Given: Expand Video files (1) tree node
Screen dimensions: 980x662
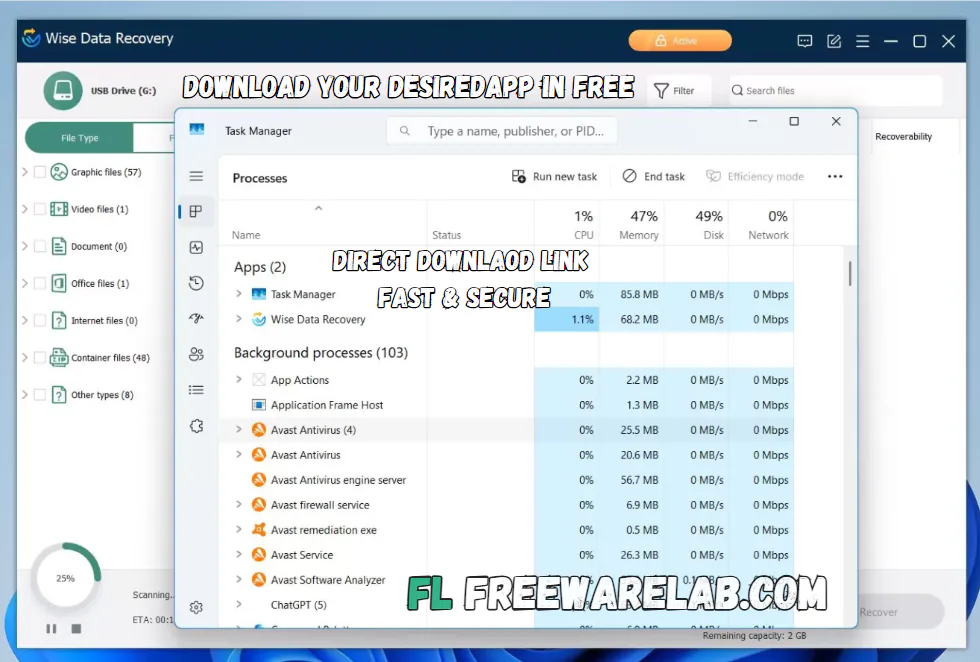Looking at the screenshot, I should (x=25, y=209).
